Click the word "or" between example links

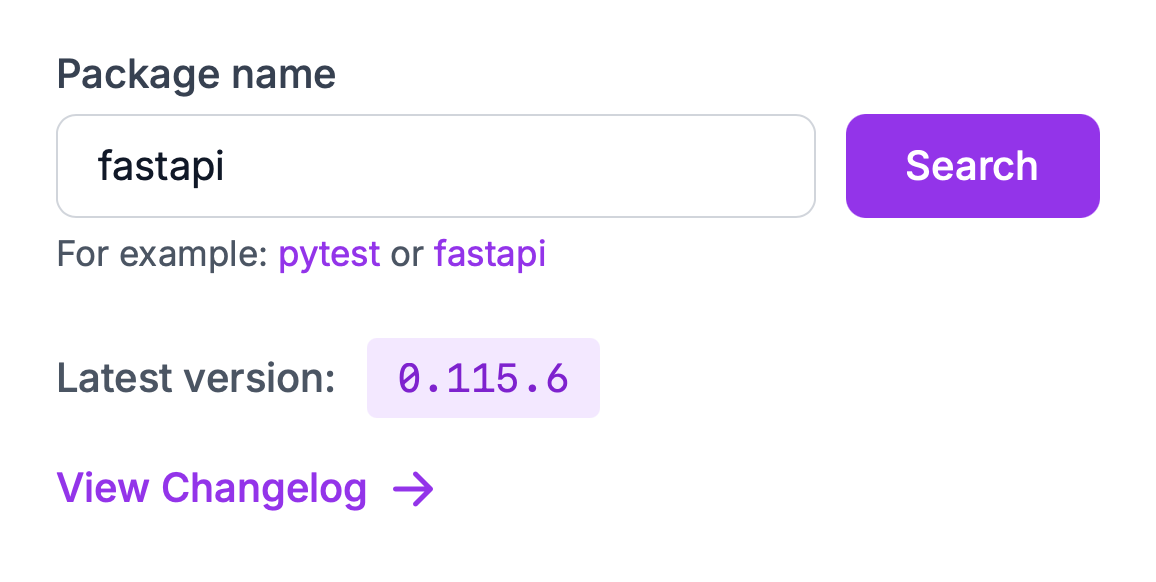tap(407, 254)
